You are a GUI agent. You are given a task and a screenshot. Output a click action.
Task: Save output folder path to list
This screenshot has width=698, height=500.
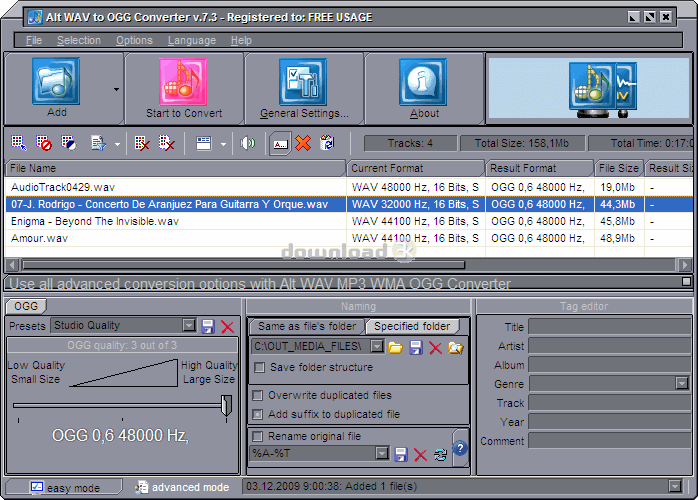[x=416, y=347]
